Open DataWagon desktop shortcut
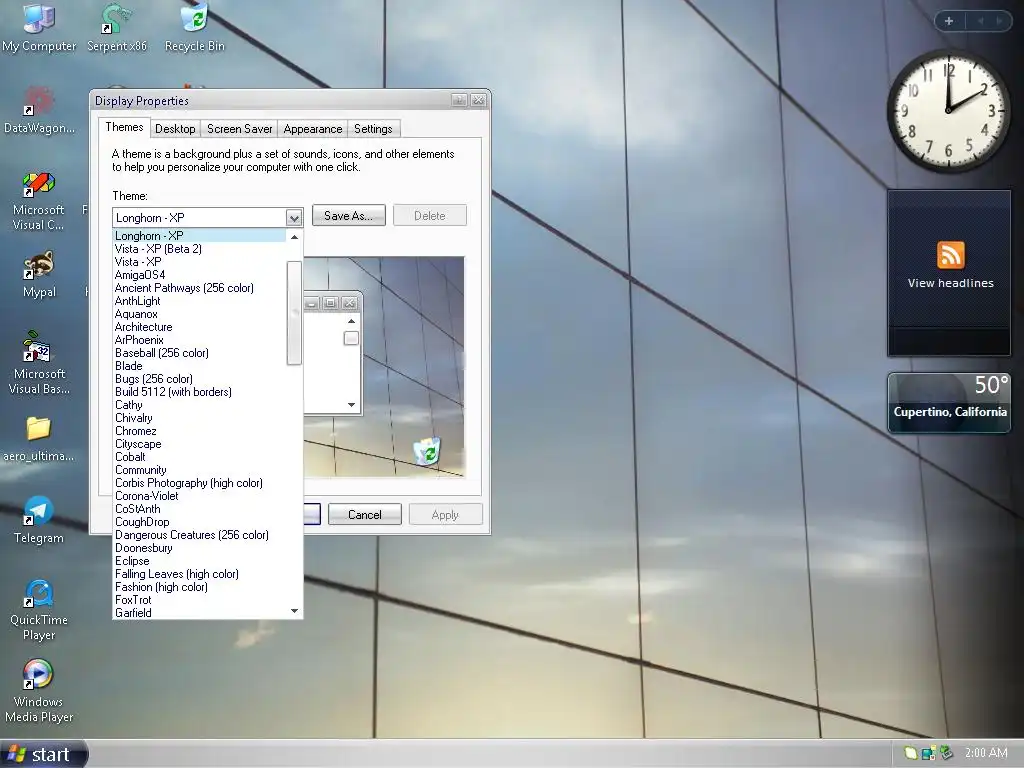Viewport: 1024px width, 768px height. coord(39,110)
